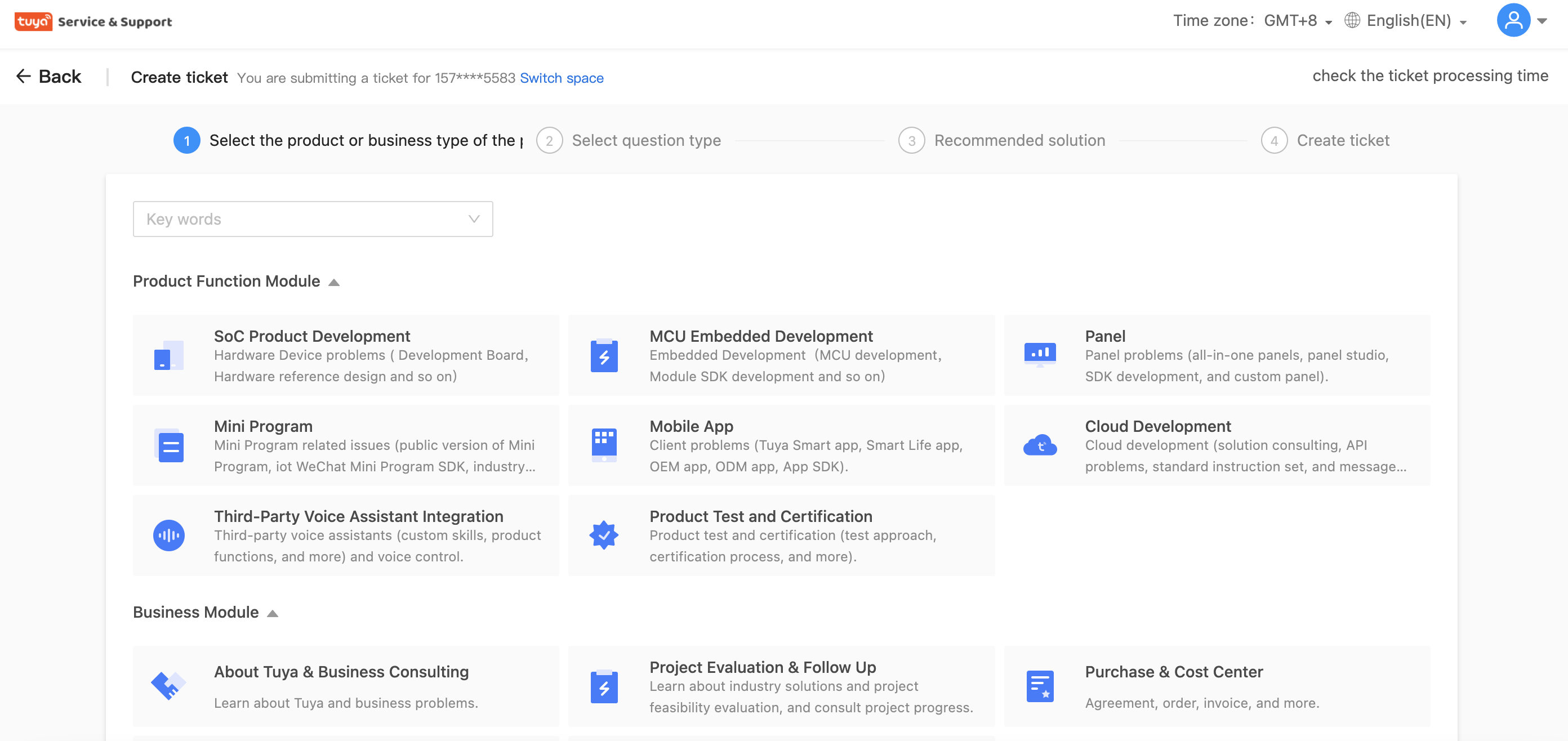1568x741 pixels.
Task: Click the globe language icon
Action: [1352, 21]
